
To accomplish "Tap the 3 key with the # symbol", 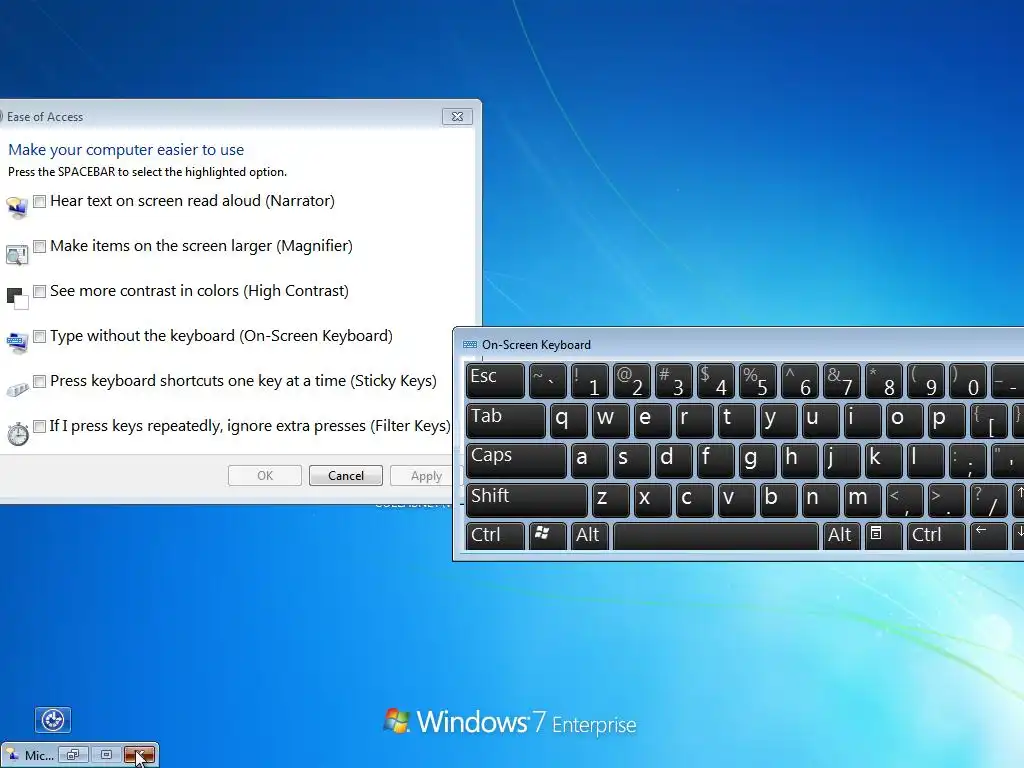I will [673, 381].
